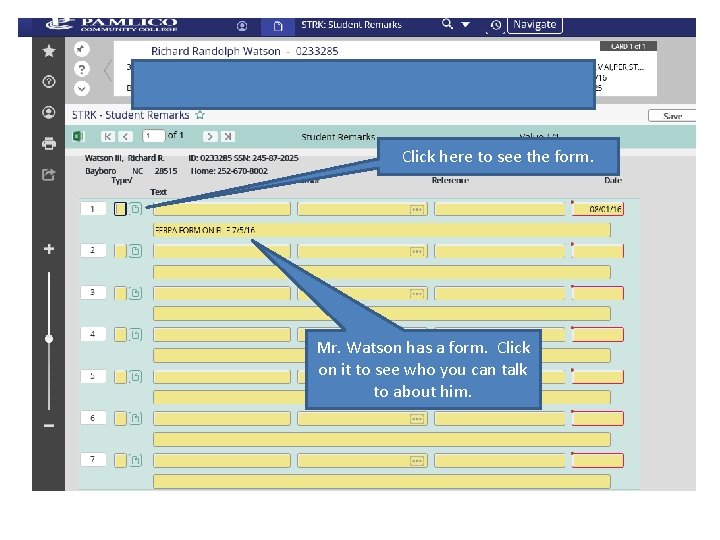Click the date field on row 3
This screenshot has height=540, width=720.
597,293
